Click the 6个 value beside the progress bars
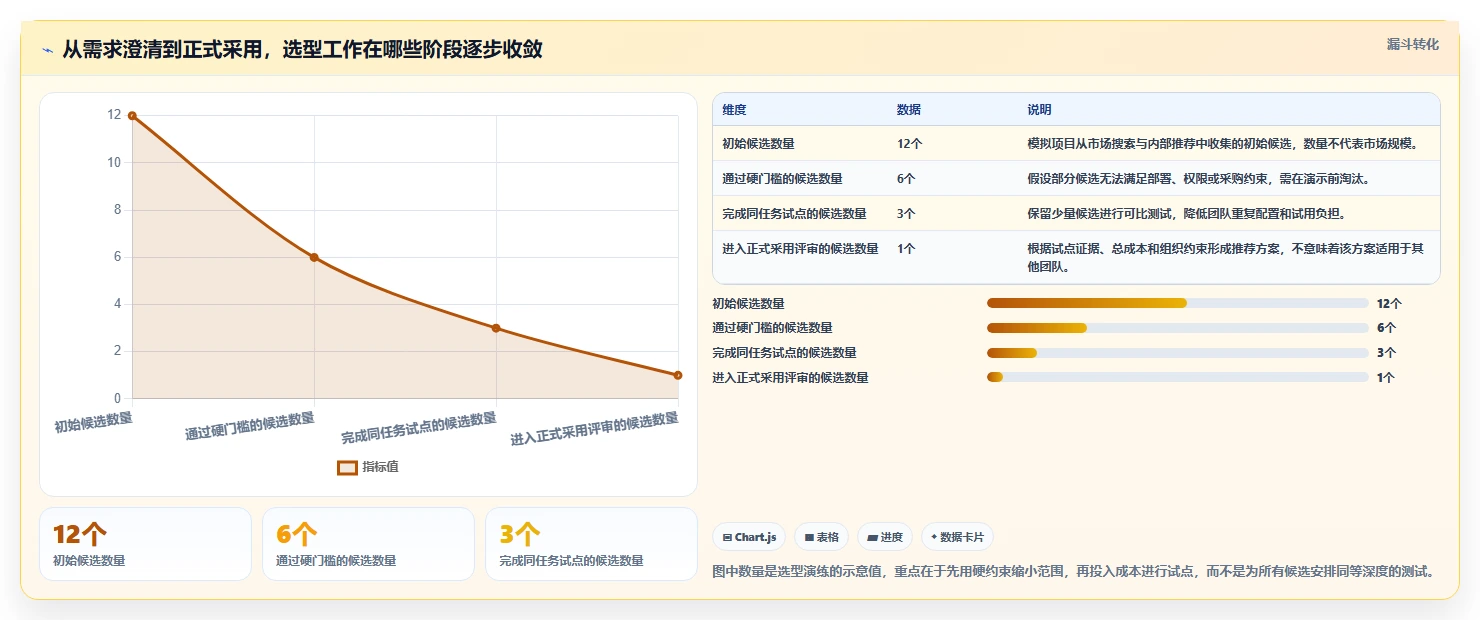 (x=1386, y=328)
